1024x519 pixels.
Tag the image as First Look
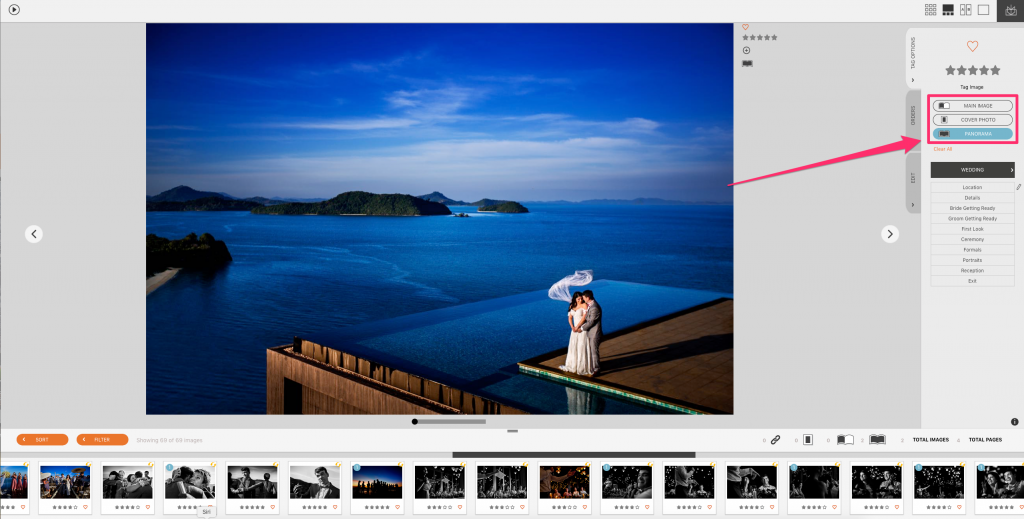pos(972,229)
